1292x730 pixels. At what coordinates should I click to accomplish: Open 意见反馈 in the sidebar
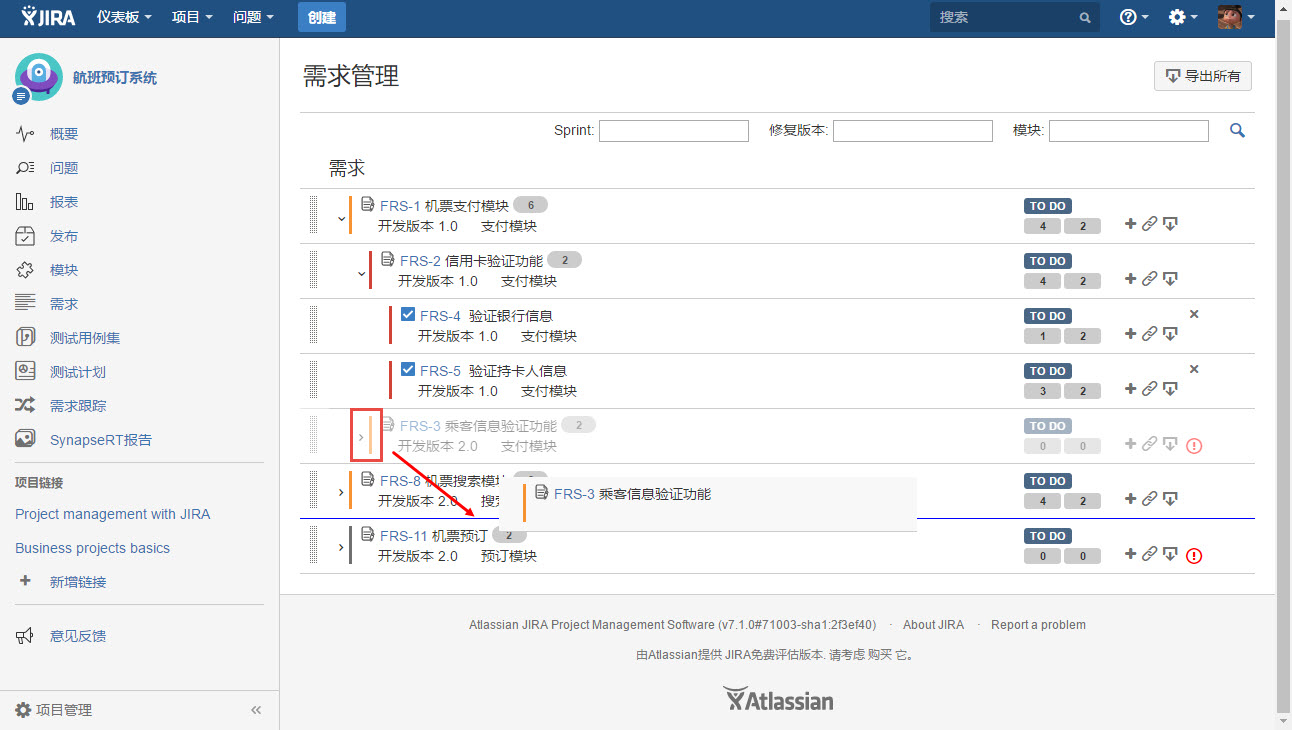[78, 636]
